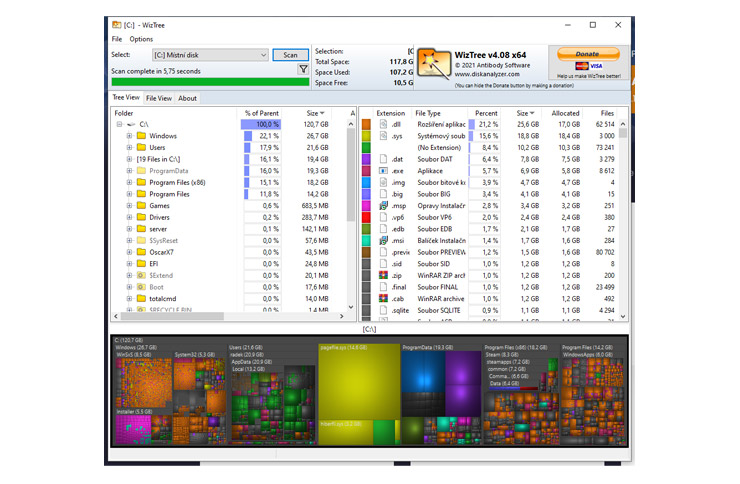Click the orange .dll color swatch

coord(366,125)
